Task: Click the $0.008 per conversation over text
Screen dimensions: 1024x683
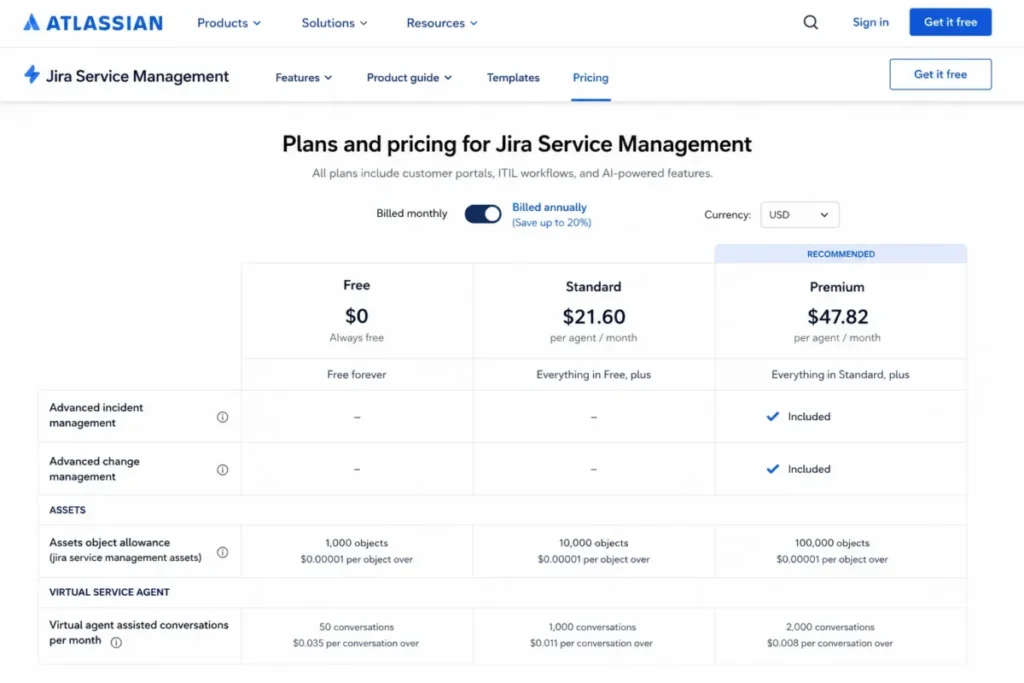Action: 830,643
